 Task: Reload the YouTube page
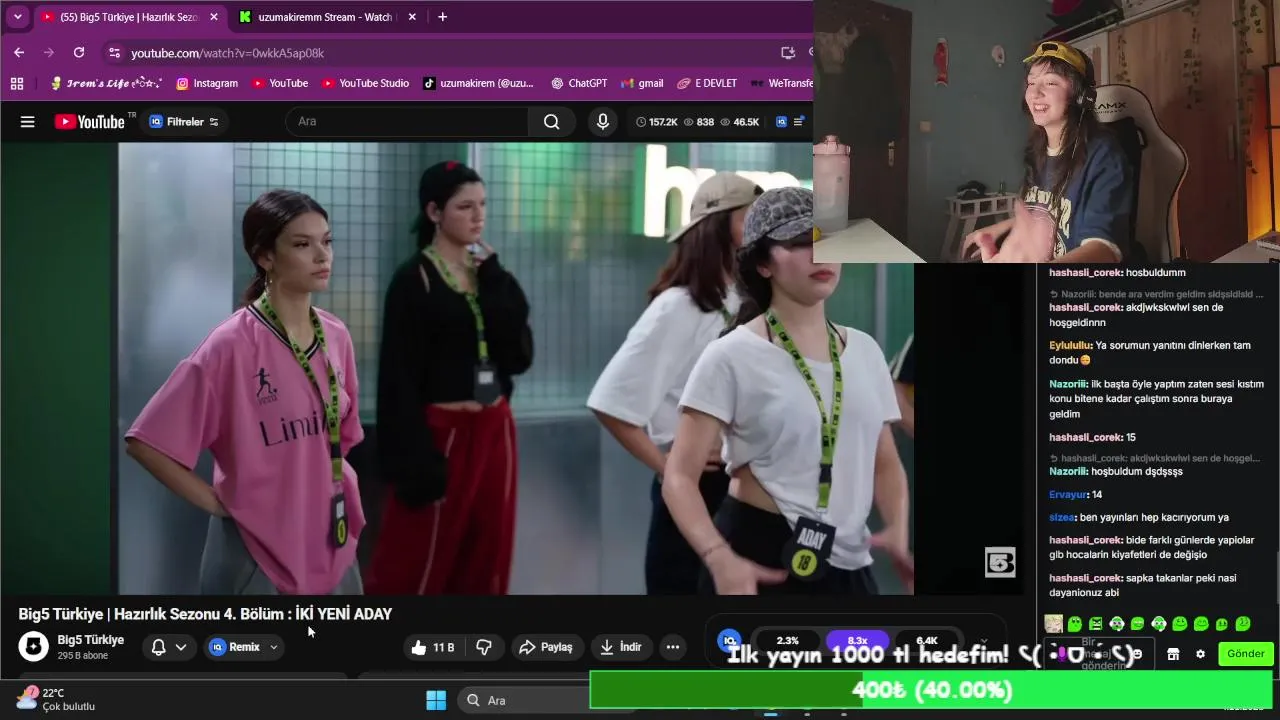79,53
